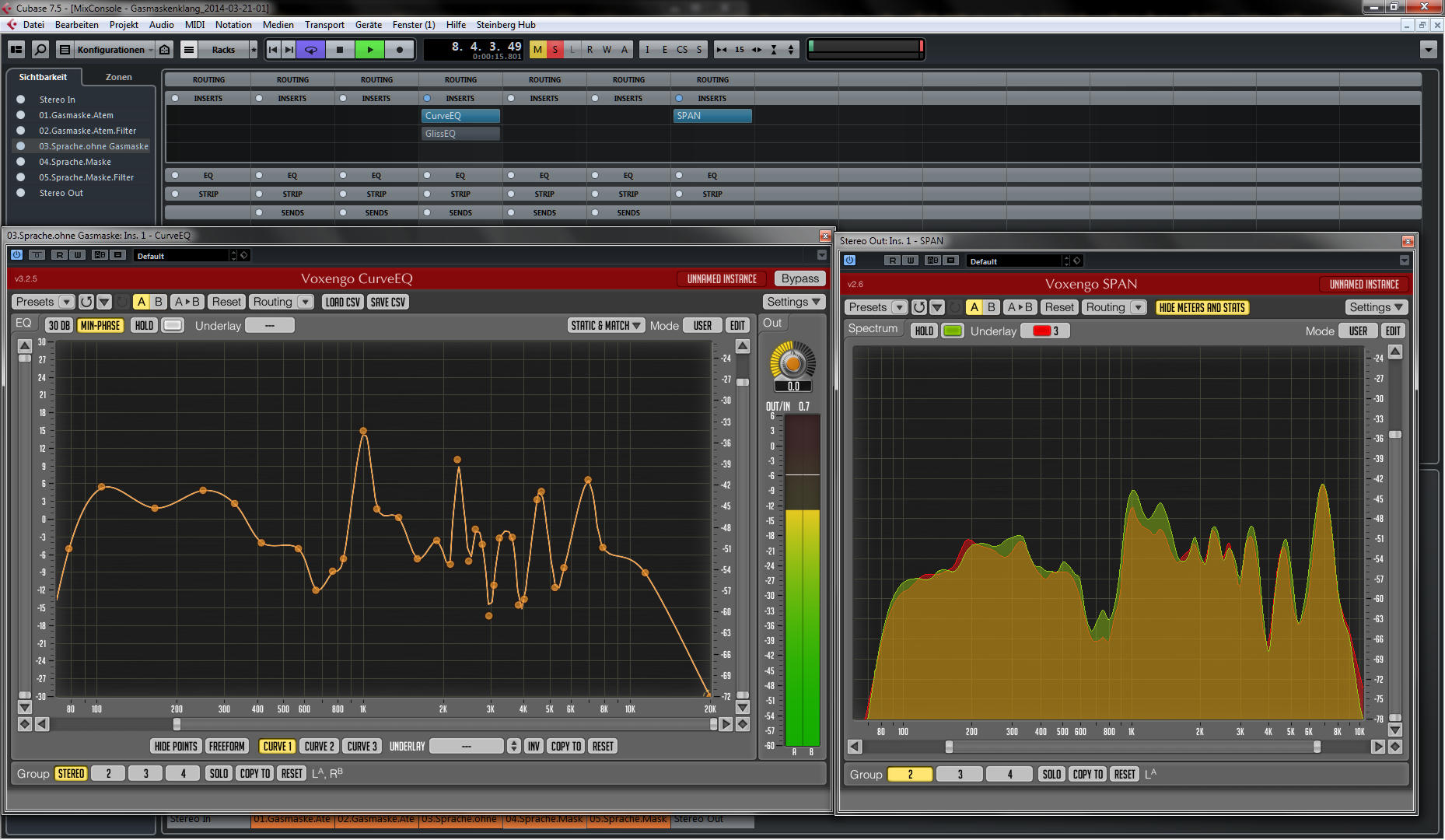Click Reset button in CurveEQ top toolbar
The image size is (1445, 840).
click(226, 302)
